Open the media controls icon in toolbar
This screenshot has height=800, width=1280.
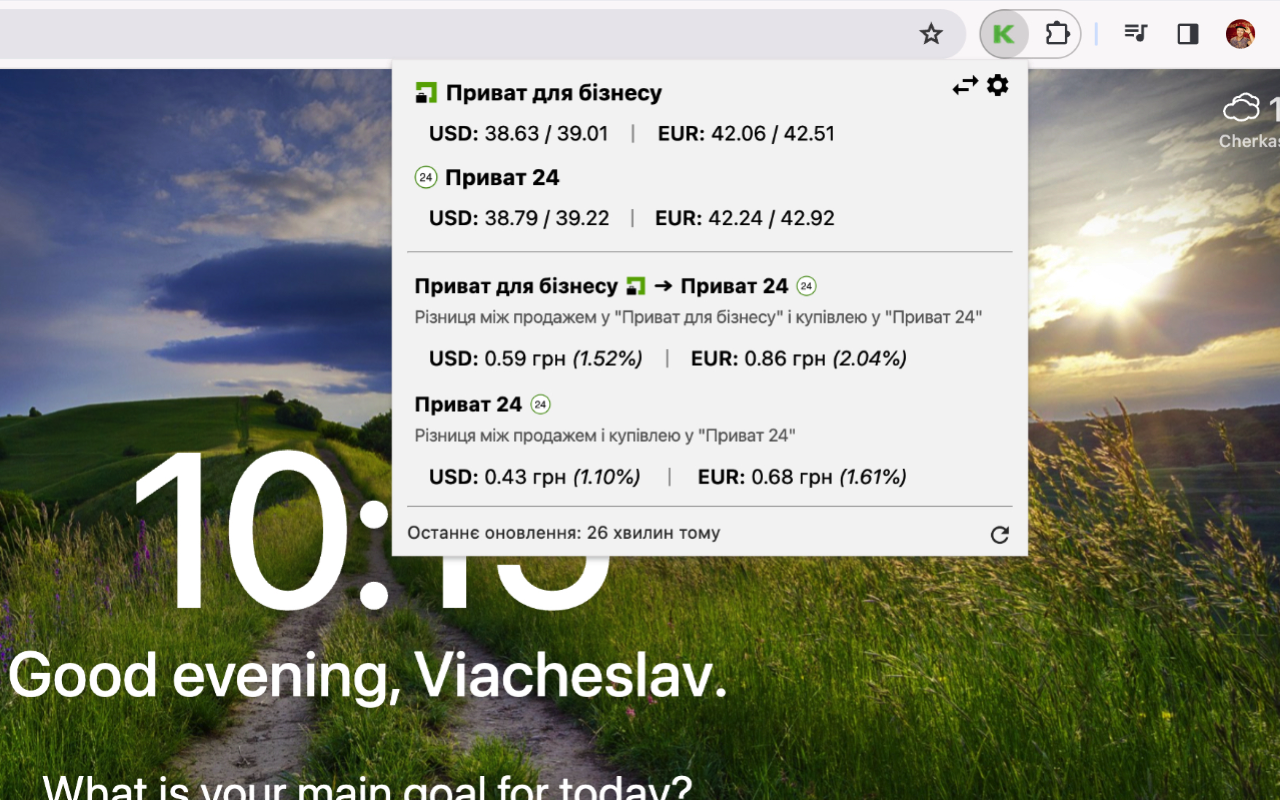tap(1135, 33)
